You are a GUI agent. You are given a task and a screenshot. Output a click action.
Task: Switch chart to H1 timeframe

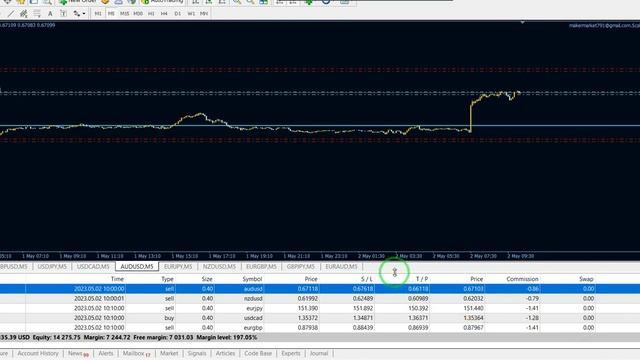click(151, 14)
